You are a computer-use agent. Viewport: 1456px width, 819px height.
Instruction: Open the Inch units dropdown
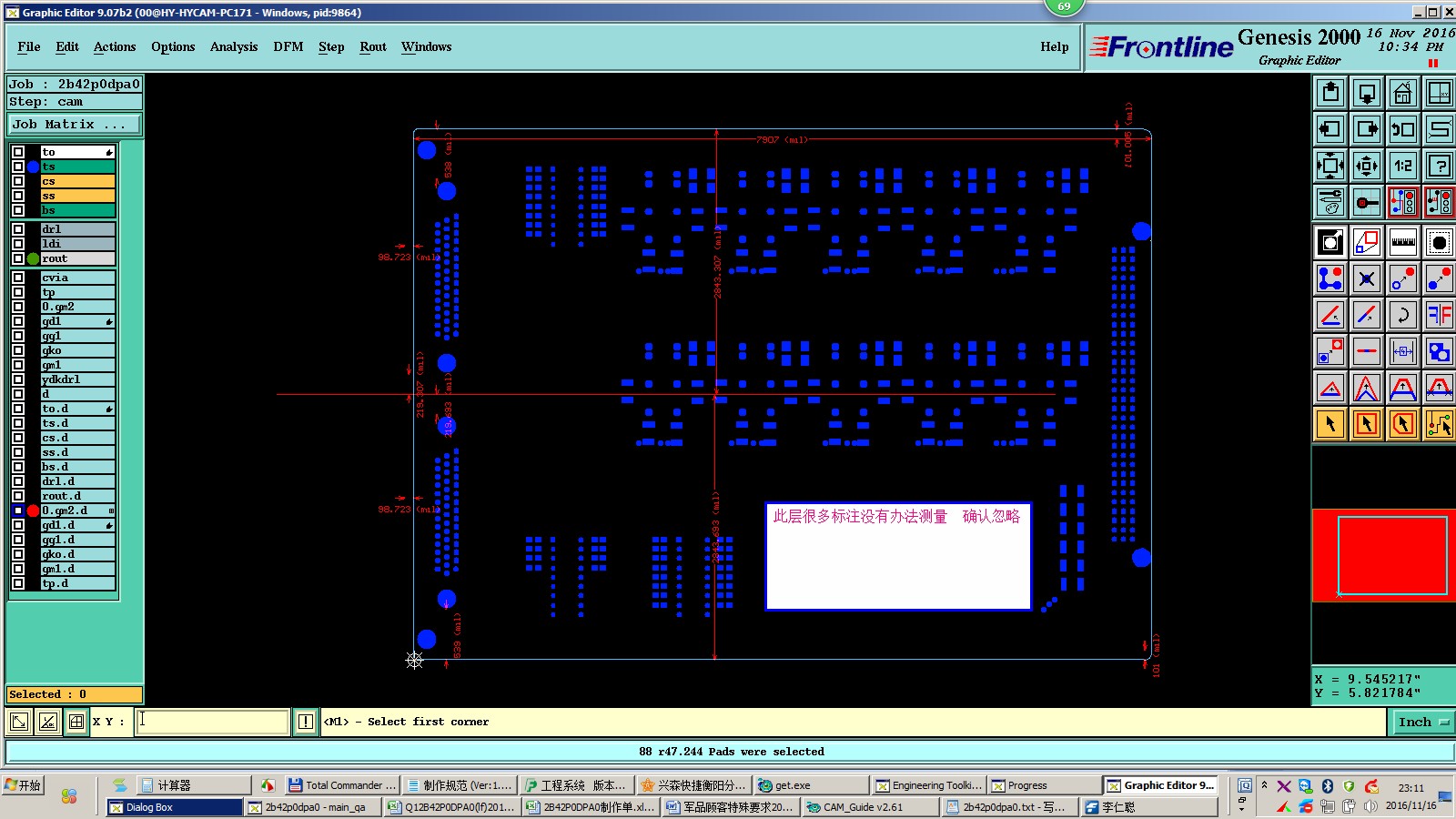(1422, 722)
